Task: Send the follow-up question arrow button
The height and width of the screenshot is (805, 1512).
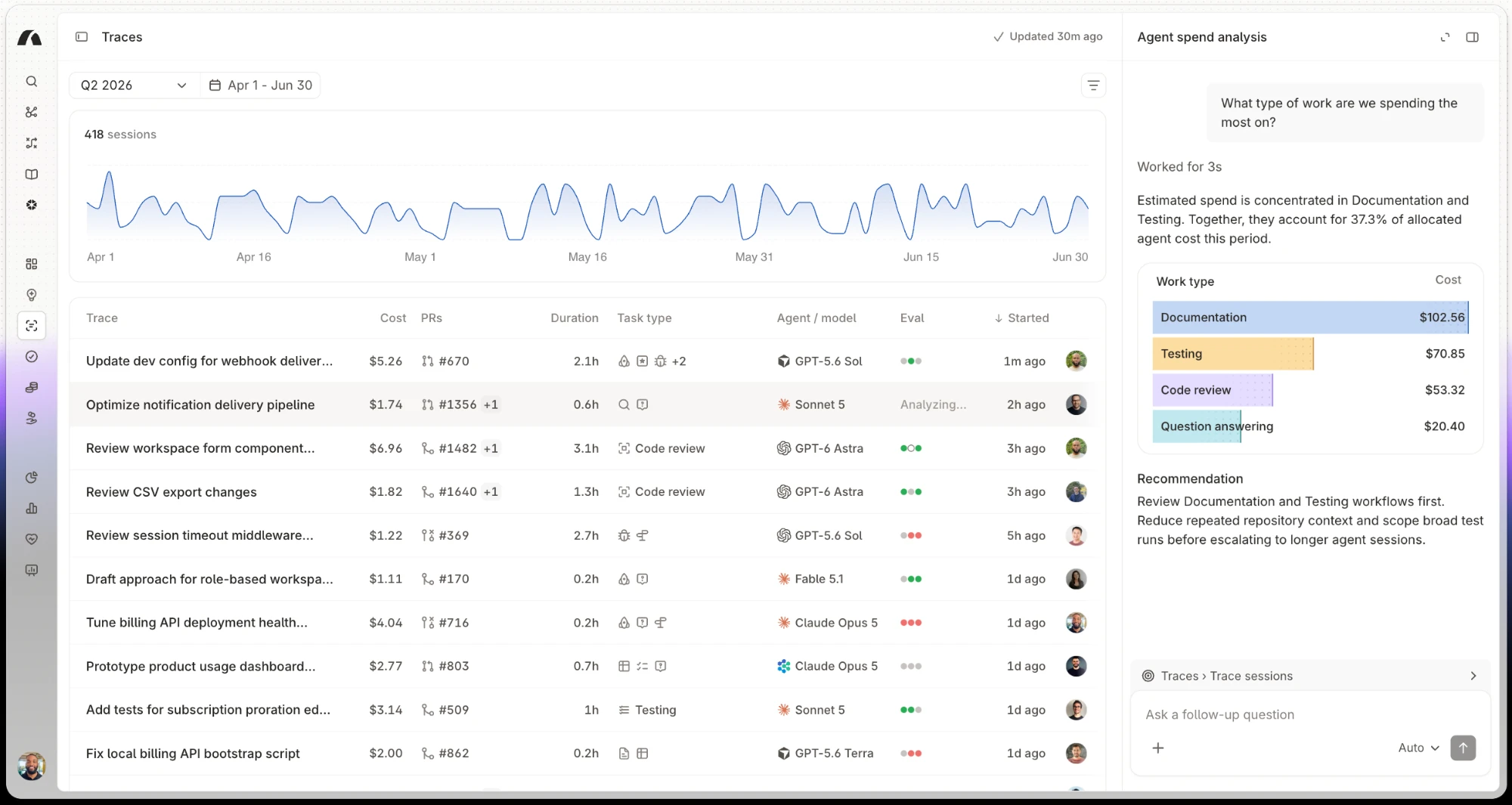Action: 1463,748
